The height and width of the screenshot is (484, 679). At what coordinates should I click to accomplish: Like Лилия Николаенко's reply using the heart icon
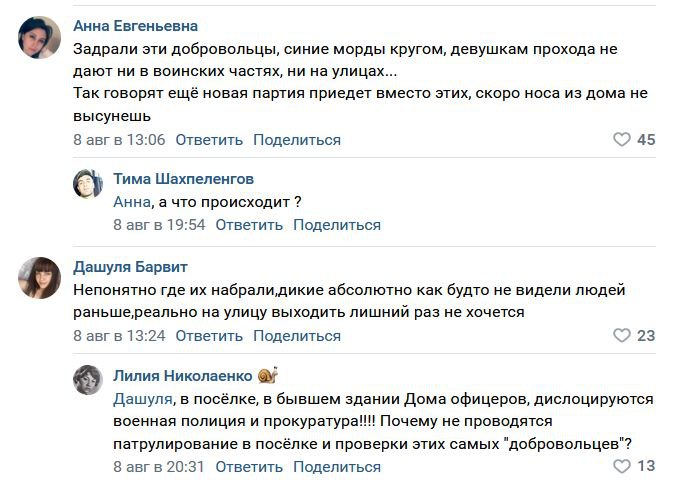[x=622, y=466]
